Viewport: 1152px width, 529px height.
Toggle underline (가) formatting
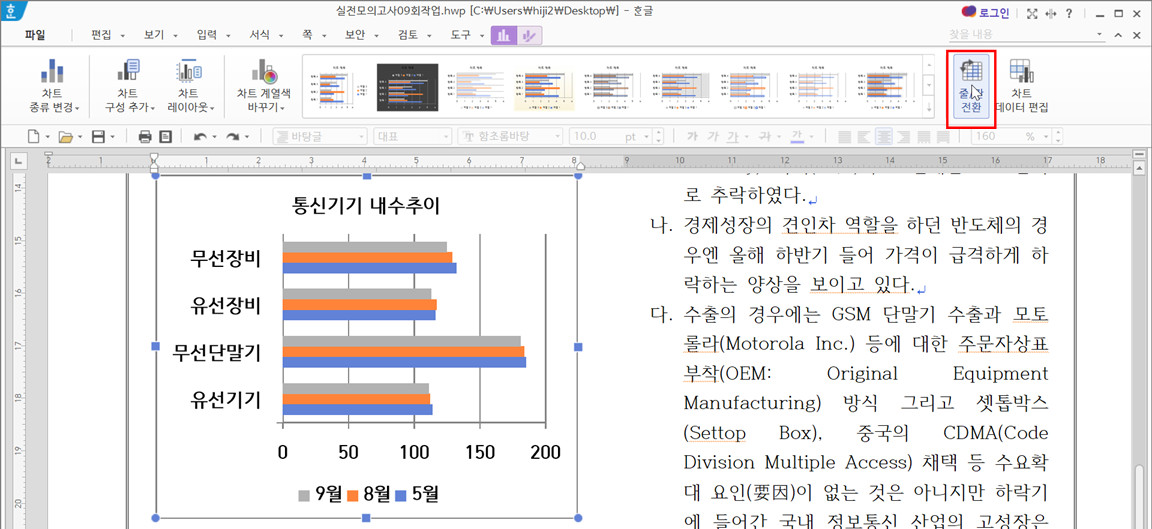tap(731, 137)
